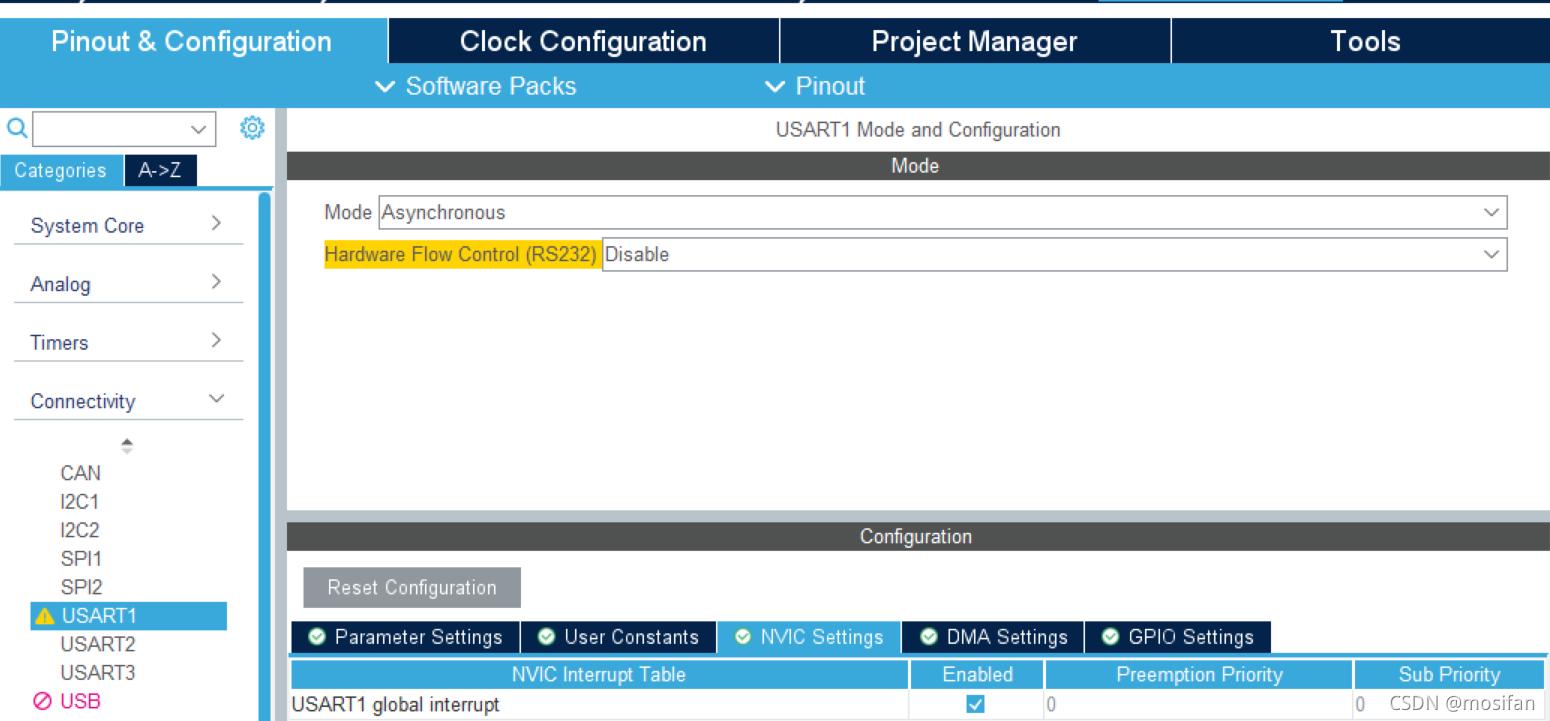Open the gear settings icon
1550x721 pixels.
[252, 128]
